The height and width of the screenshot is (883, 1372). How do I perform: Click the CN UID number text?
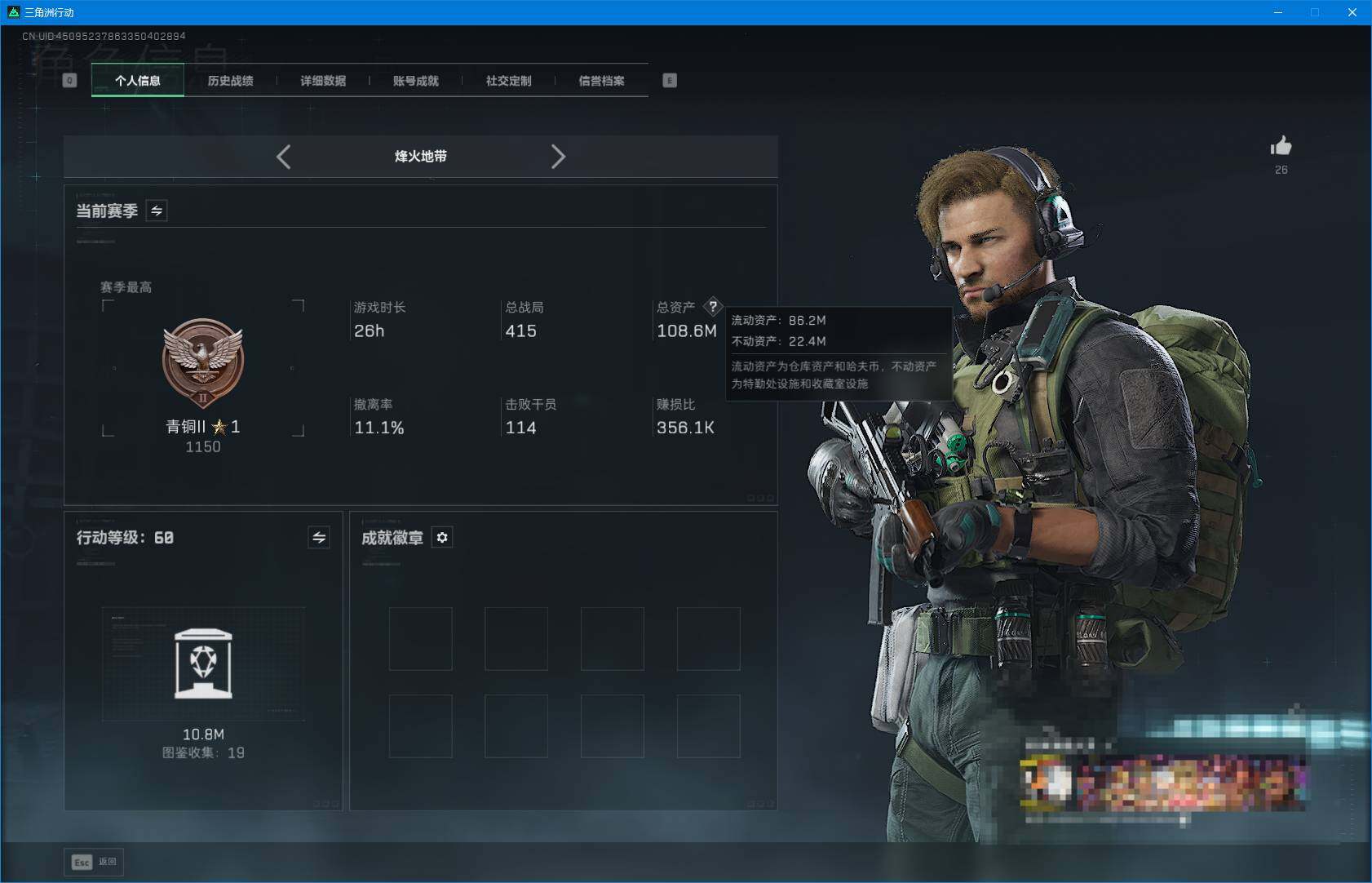point(104,36)
